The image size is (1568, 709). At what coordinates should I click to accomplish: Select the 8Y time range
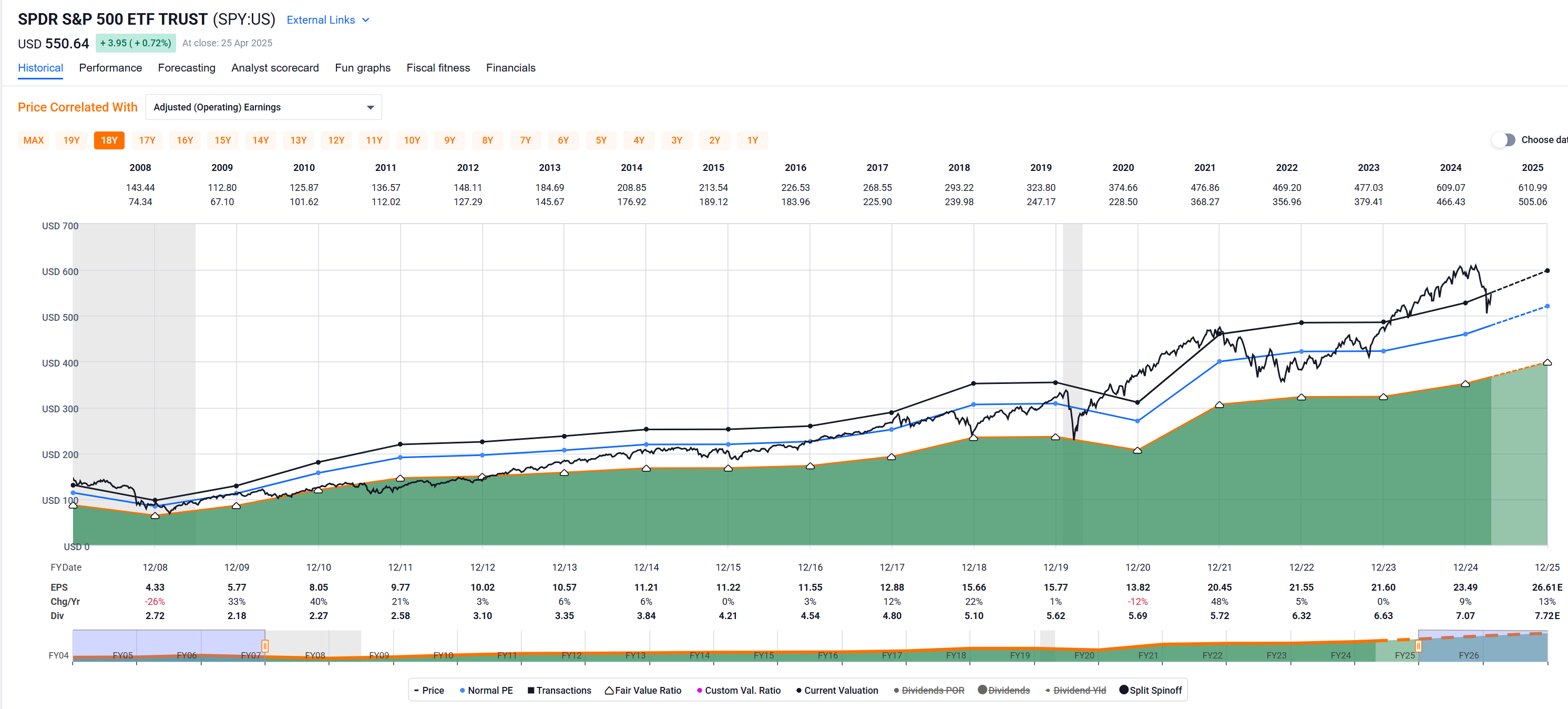488,140
